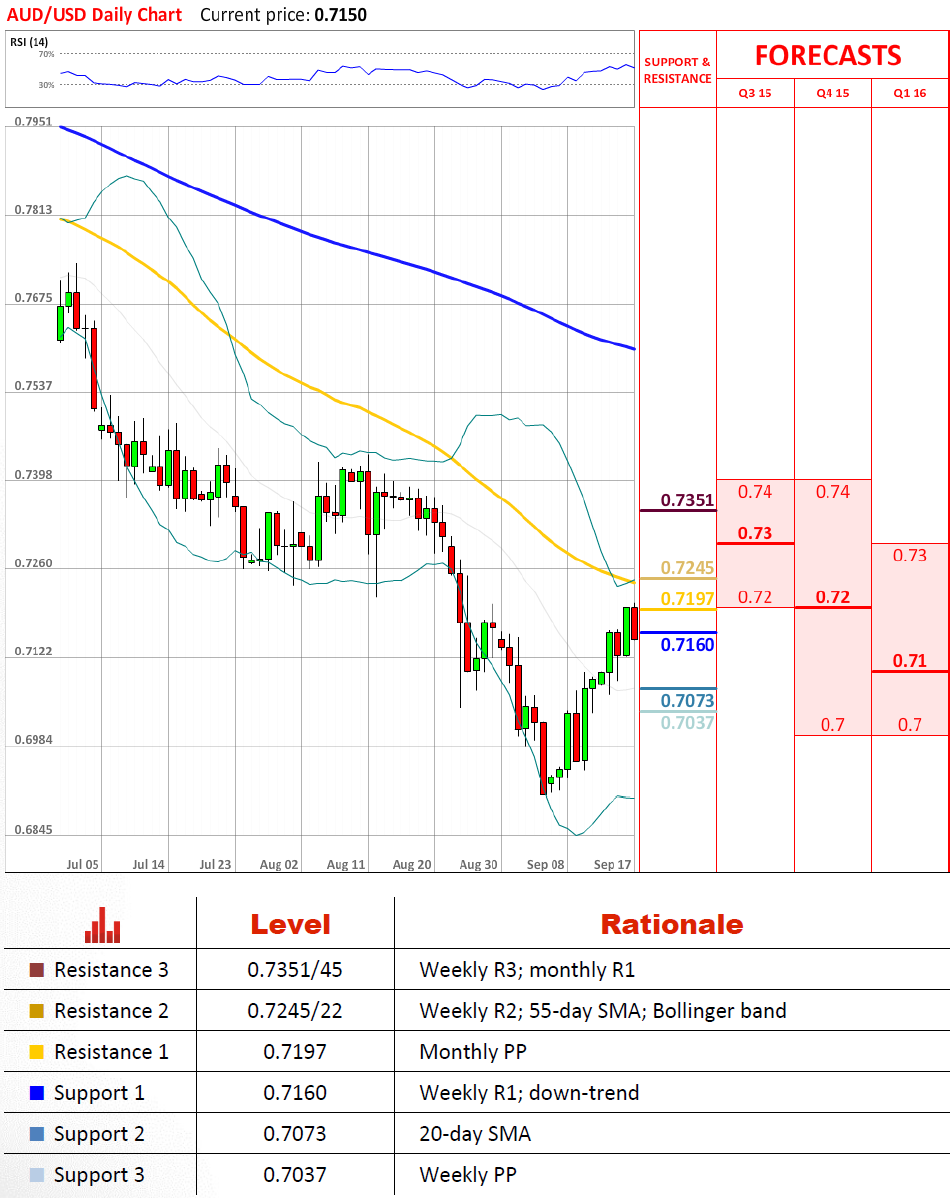
Task: Click the 0.7 value in Q4 15 column
Action: tap(833, 725)
